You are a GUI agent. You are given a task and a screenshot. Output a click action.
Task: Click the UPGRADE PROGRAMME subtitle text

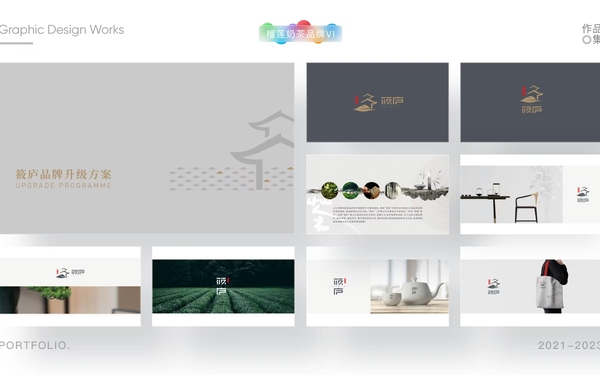point(64,186)
